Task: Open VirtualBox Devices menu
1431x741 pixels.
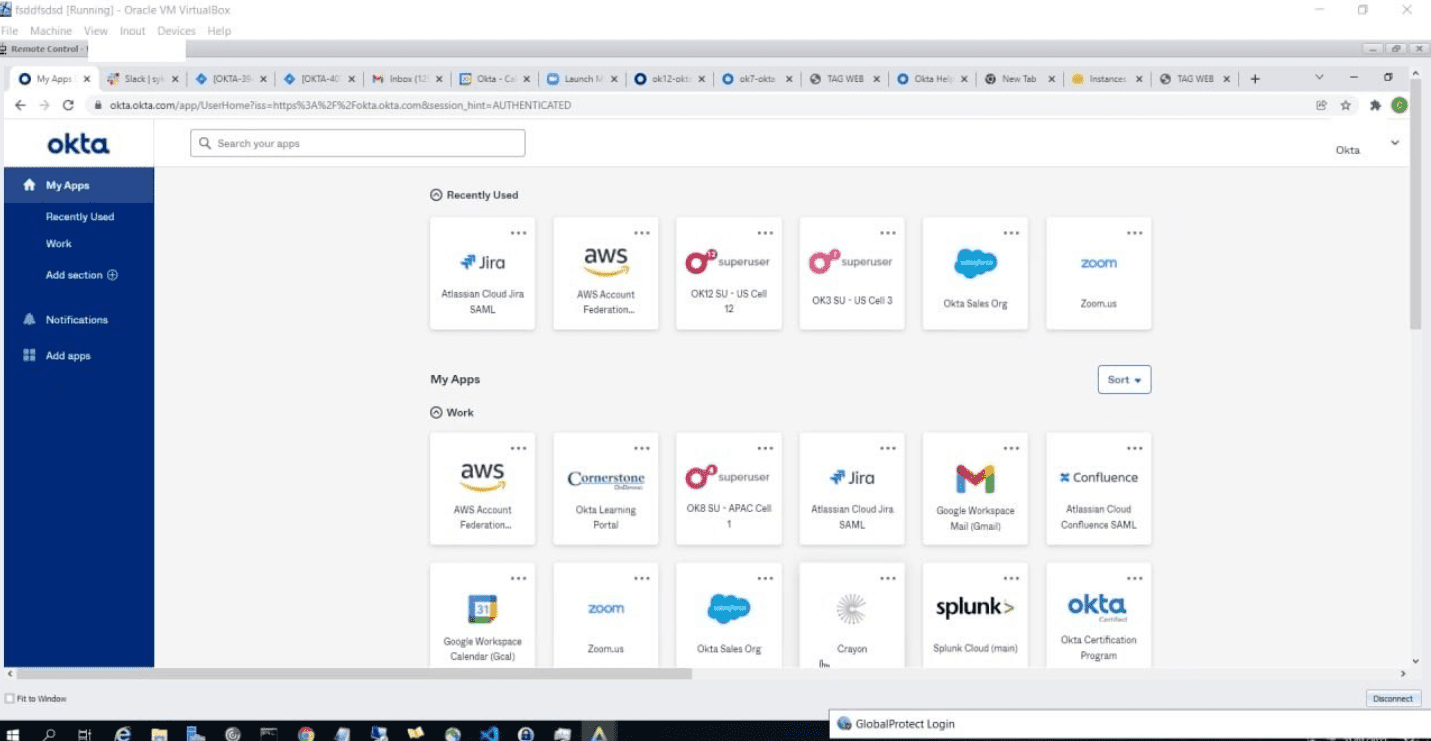Action: [176, 31]
